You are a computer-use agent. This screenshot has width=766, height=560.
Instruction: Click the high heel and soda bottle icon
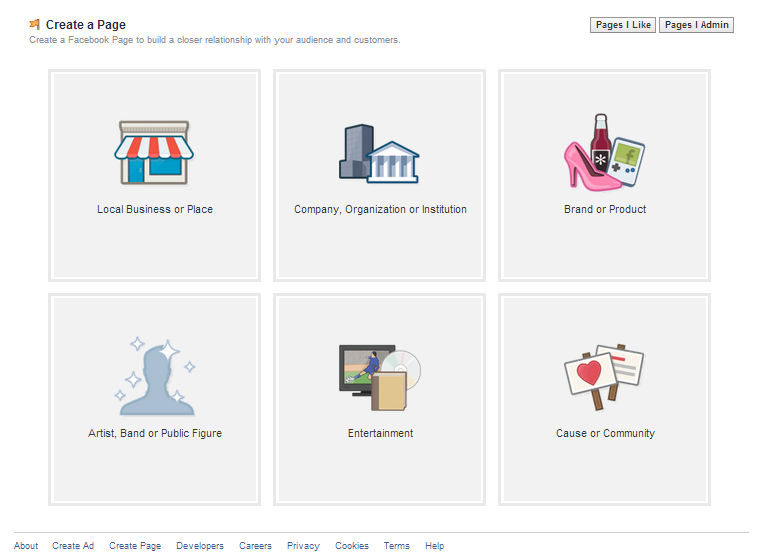(604, 152)
